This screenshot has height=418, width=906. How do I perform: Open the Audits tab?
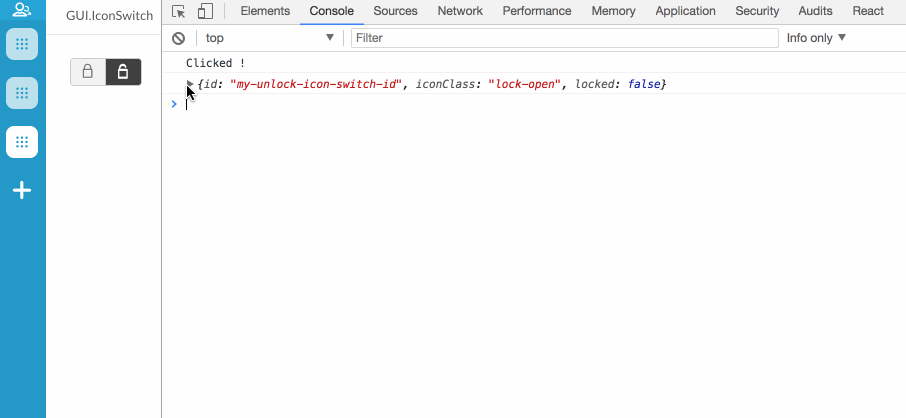tap(815, 11)
